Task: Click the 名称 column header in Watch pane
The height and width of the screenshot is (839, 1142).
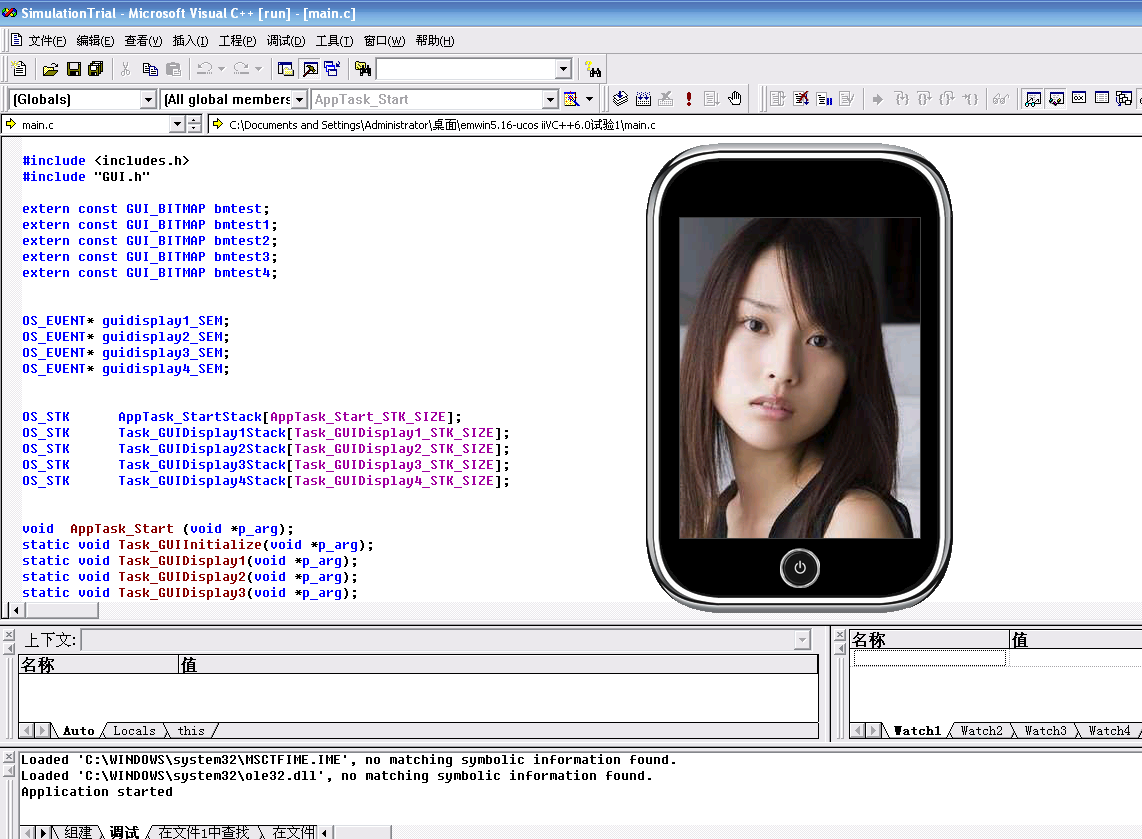Action: pyautogui.click(x=929, y=639)
